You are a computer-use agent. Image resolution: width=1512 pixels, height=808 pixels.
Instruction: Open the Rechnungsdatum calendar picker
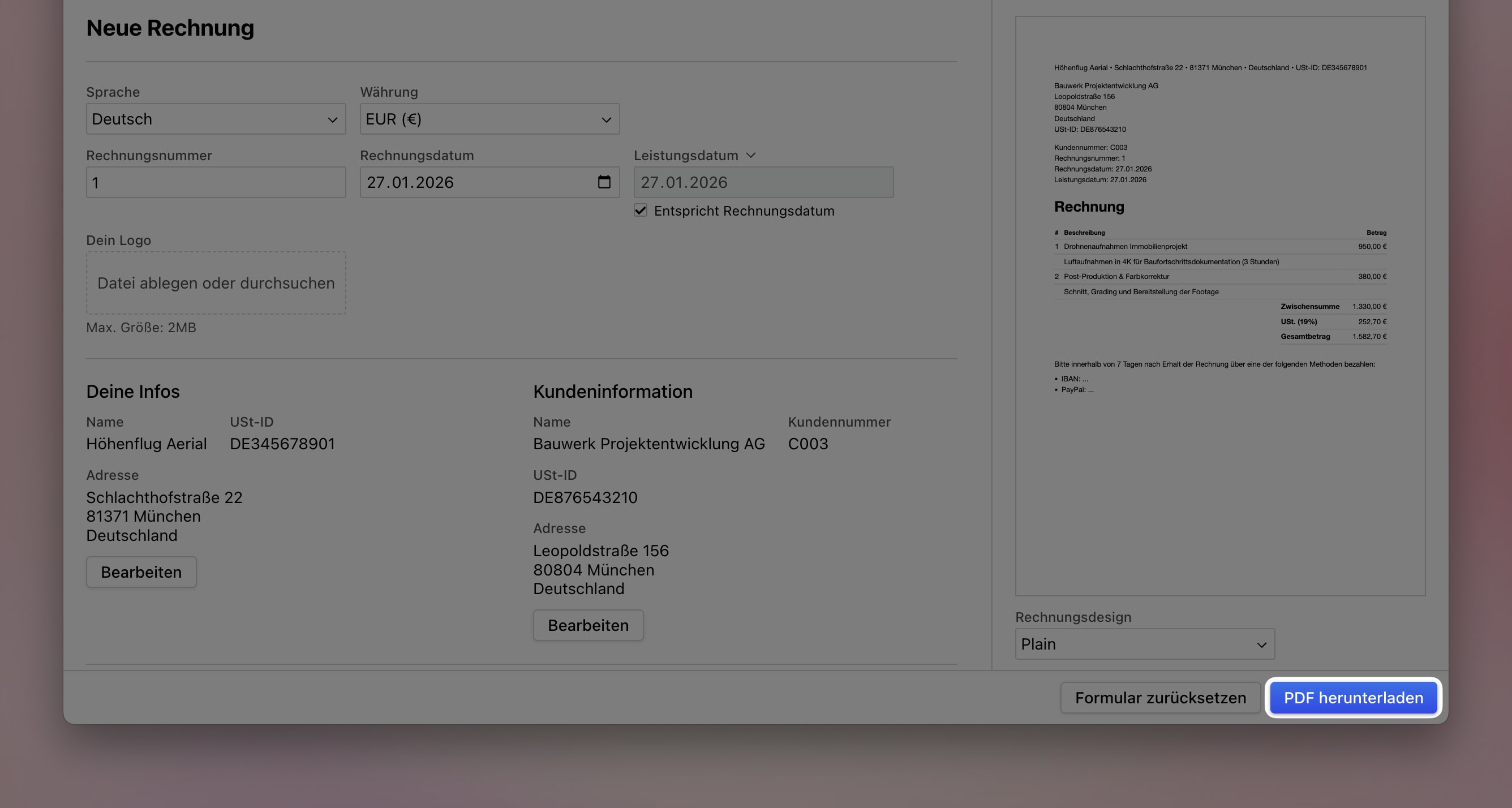click(605, 182)
